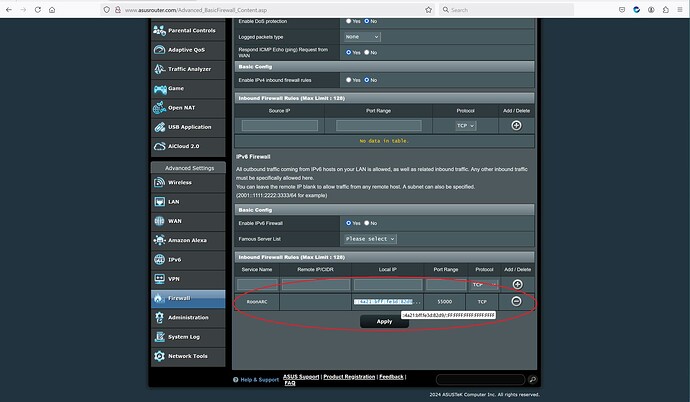Click the Wireless settings icon
690x402 pixels.
click(159, 183)
